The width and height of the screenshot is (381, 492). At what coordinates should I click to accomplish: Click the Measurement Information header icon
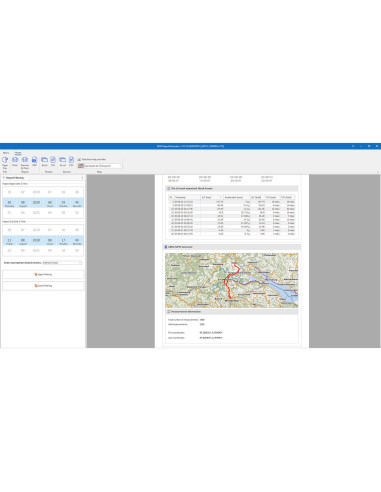point(169,312)
